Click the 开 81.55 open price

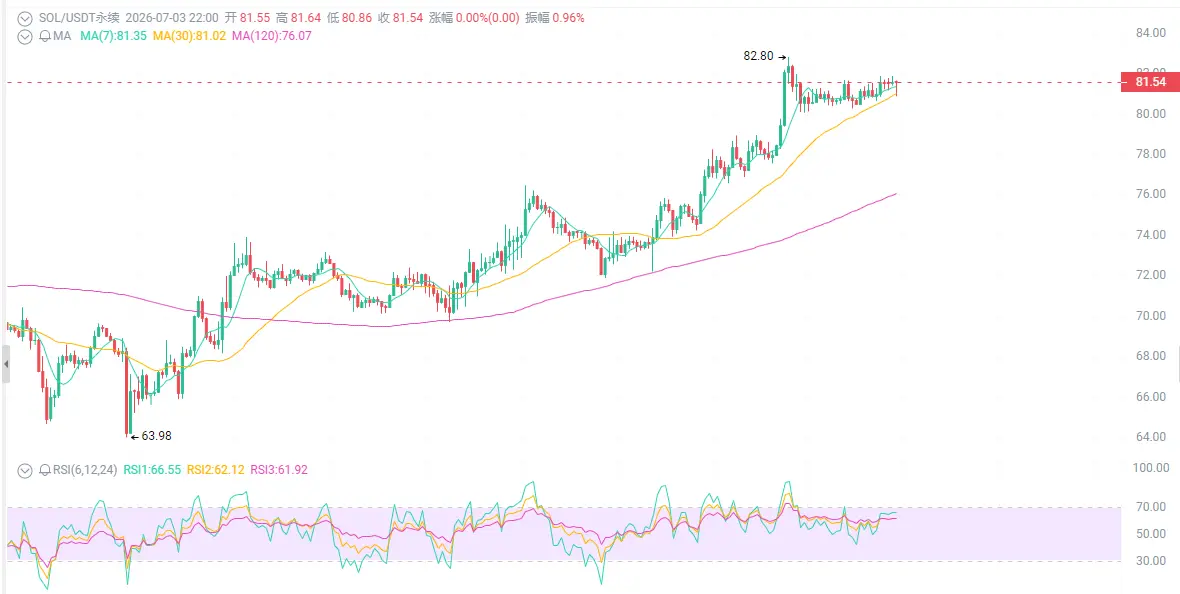click(x=246, y=17)
